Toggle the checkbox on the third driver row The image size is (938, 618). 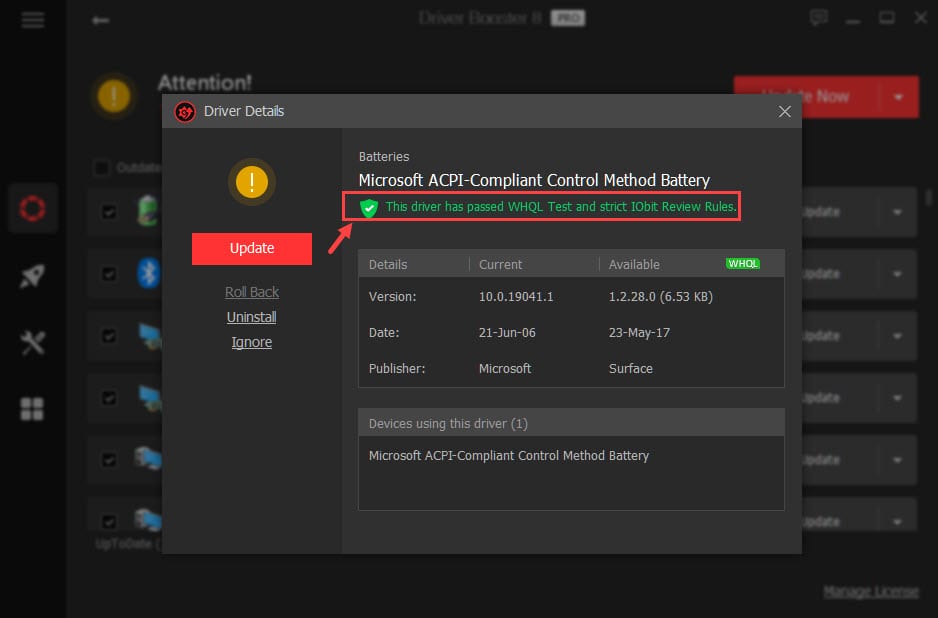tap(109, 336)
